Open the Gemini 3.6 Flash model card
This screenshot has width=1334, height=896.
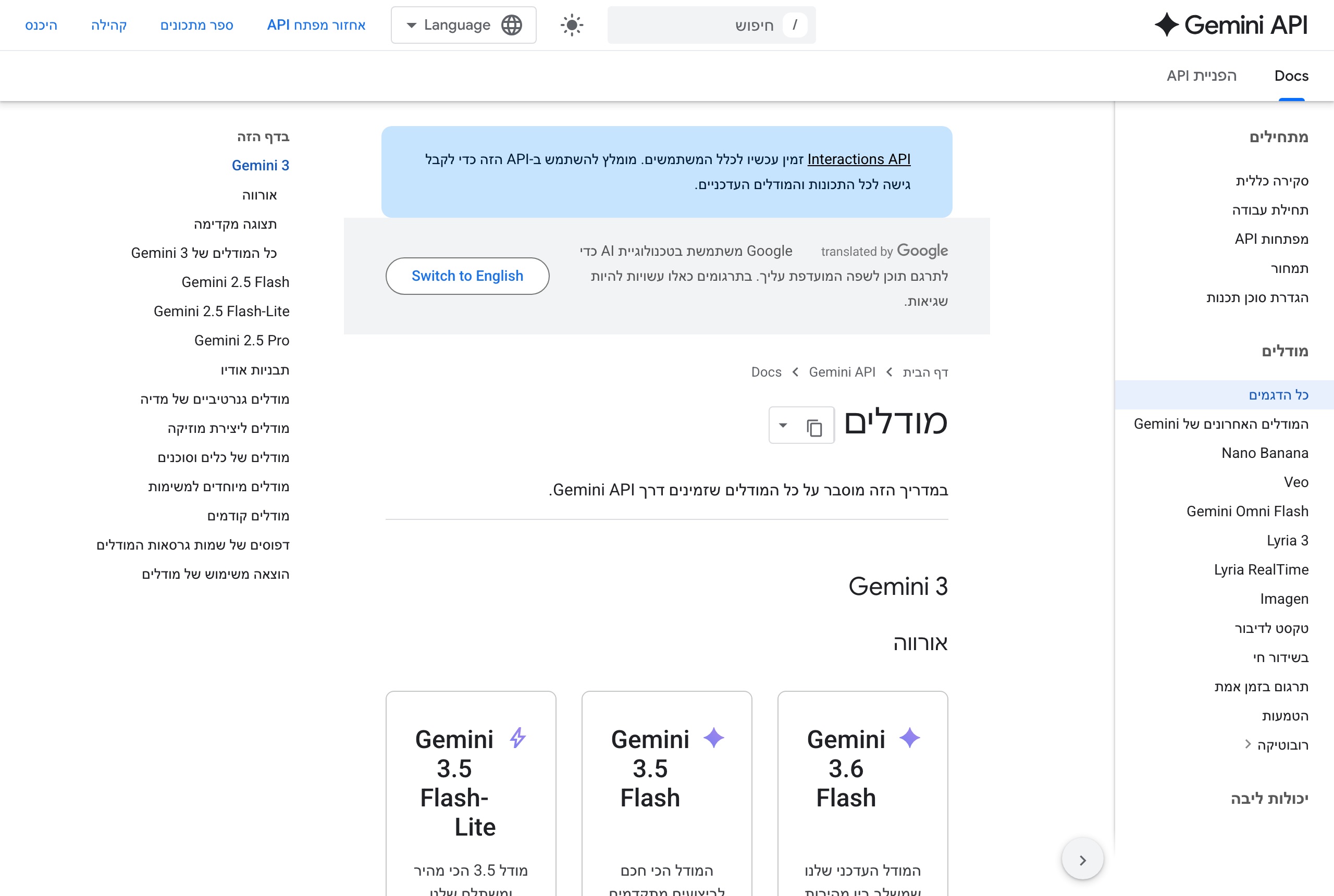(862, 794)
